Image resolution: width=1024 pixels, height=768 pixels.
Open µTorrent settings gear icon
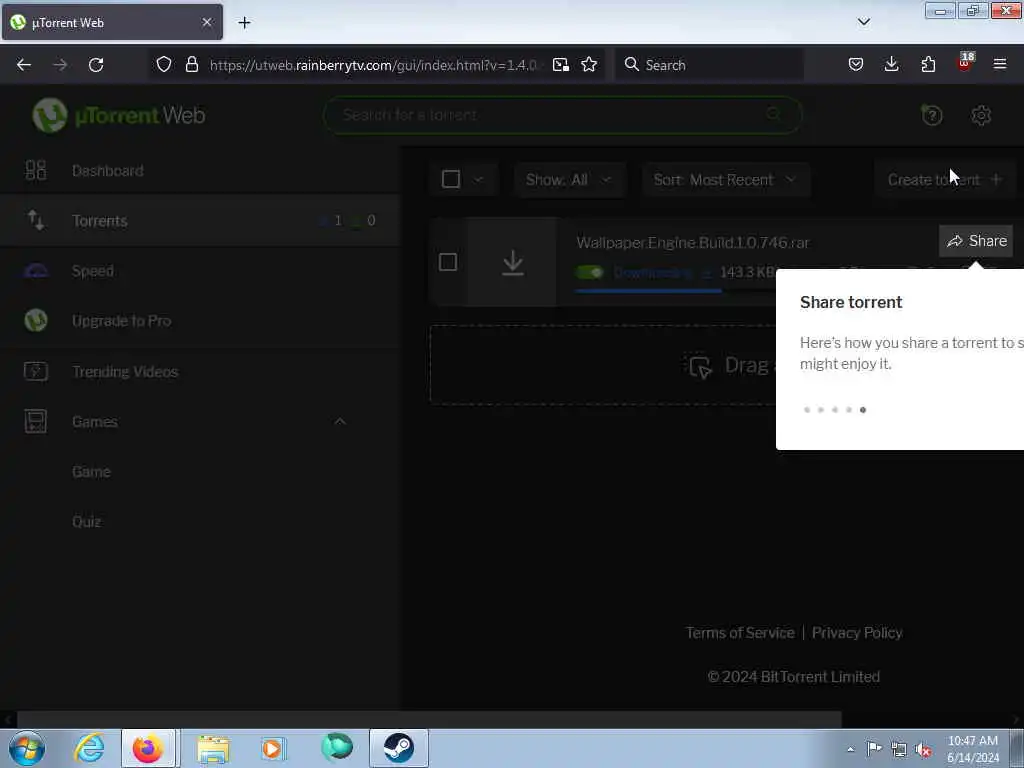[x=981, y=116]
